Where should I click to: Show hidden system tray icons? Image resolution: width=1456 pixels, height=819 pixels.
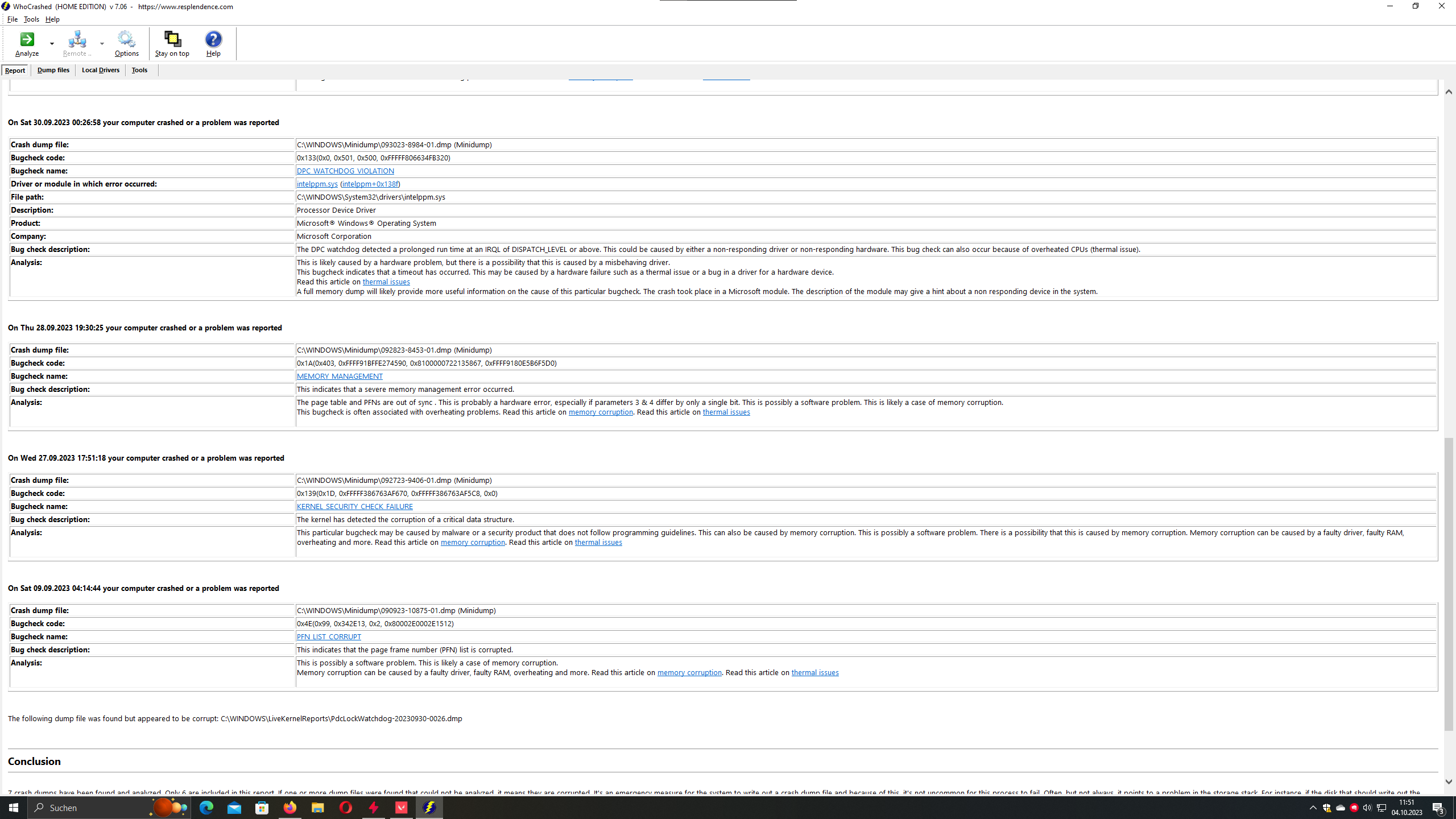(x=1313, y=808)
